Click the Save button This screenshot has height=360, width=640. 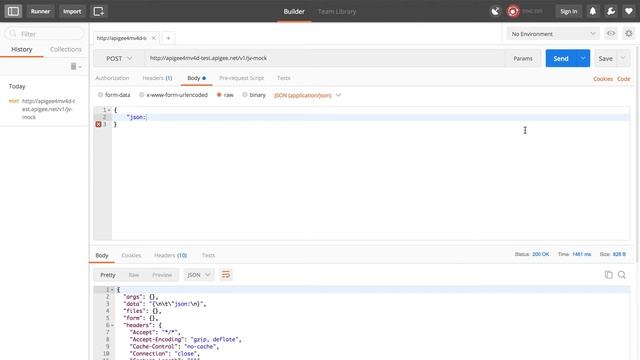605,58
